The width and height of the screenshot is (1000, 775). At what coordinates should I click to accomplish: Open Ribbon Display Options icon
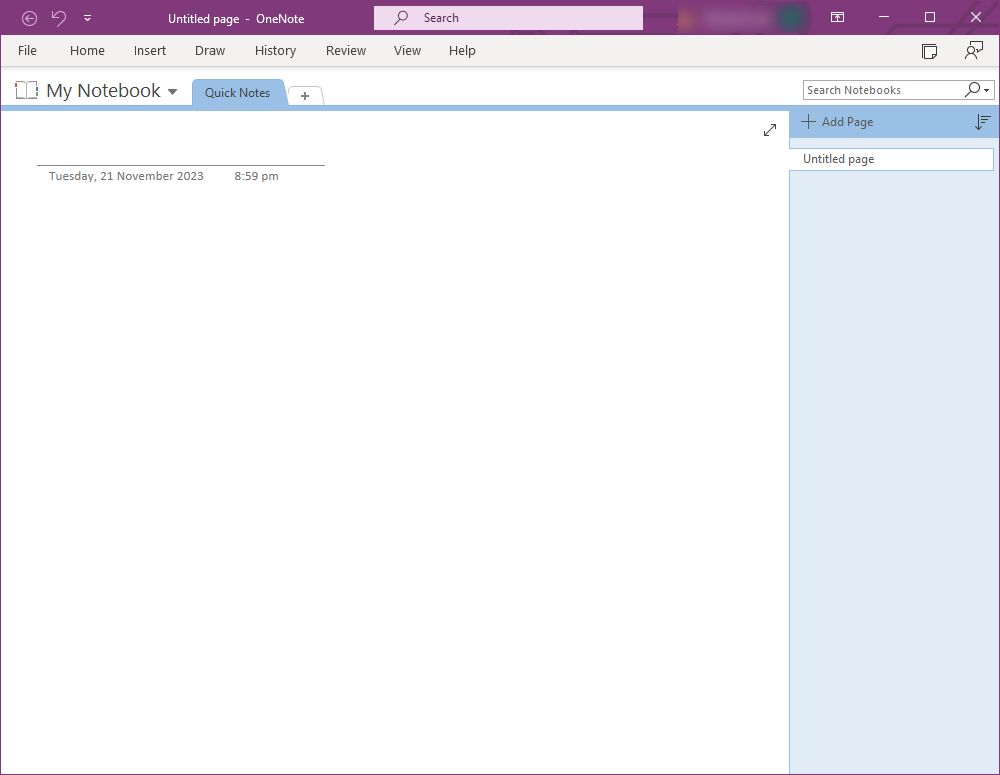click(x=837, y=18)
